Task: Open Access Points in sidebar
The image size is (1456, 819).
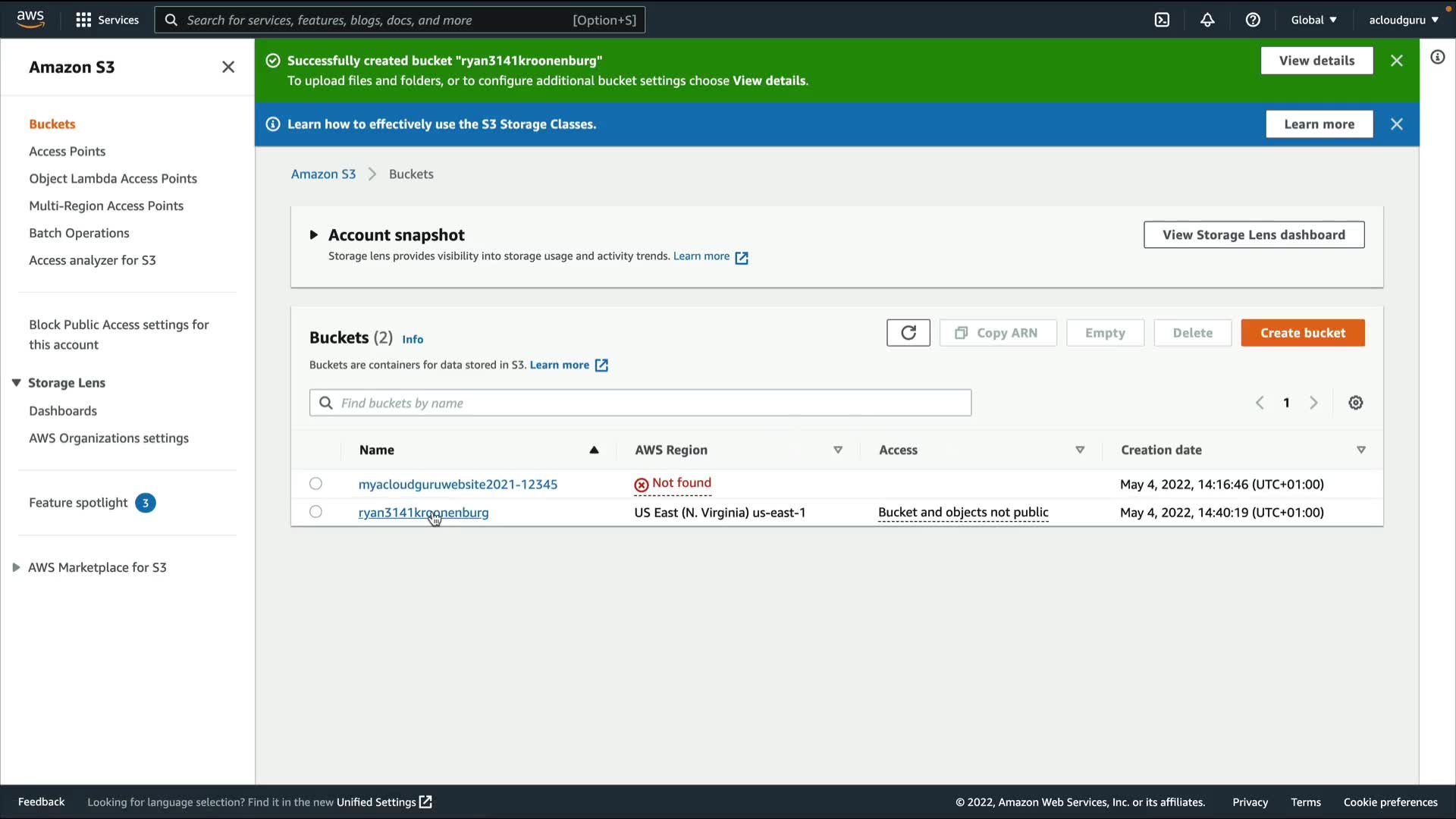Action: click(67, 151)
